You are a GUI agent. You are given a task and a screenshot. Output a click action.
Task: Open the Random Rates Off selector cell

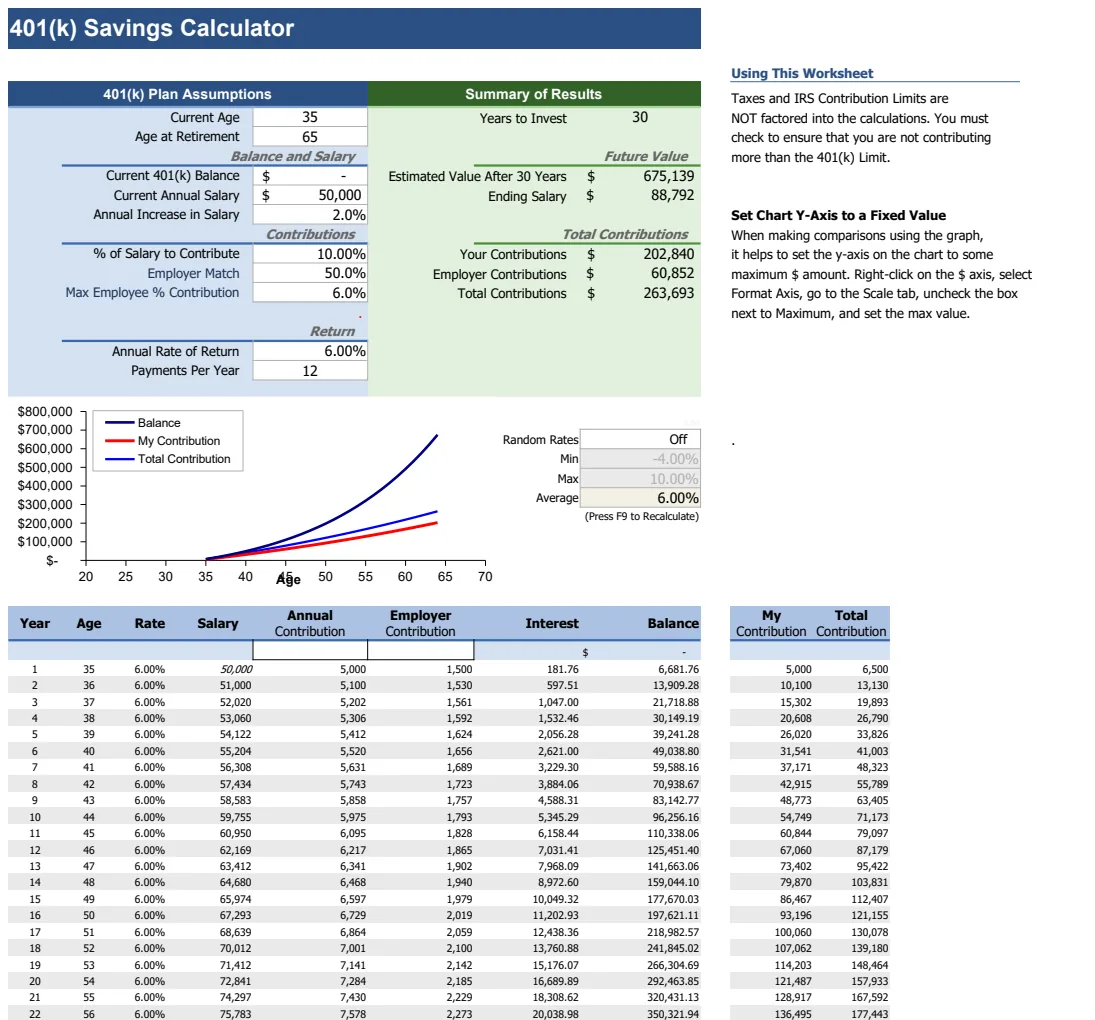pyautogui.click(x=640, y=439)
